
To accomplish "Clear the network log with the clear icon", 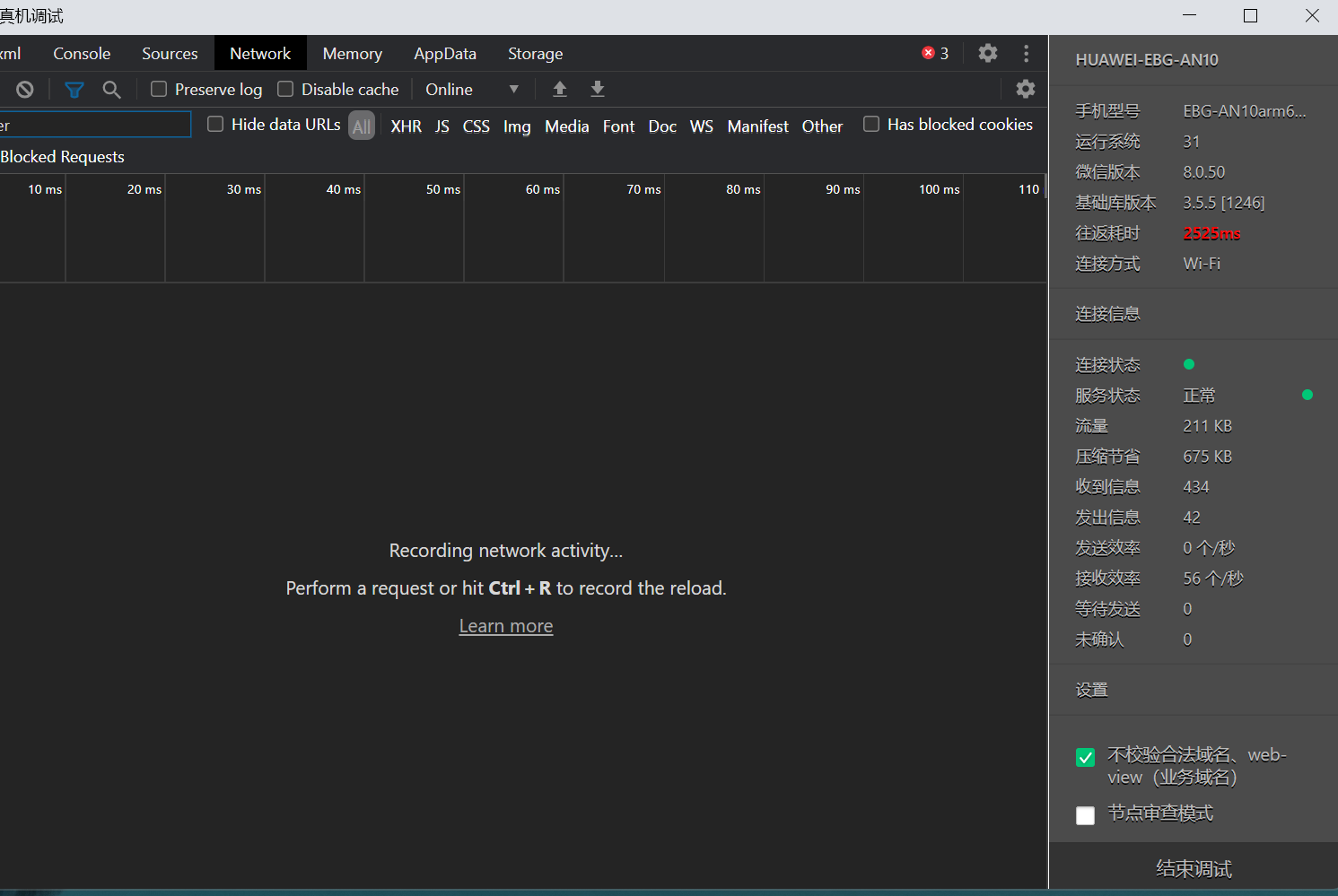I will click(25, 89).
